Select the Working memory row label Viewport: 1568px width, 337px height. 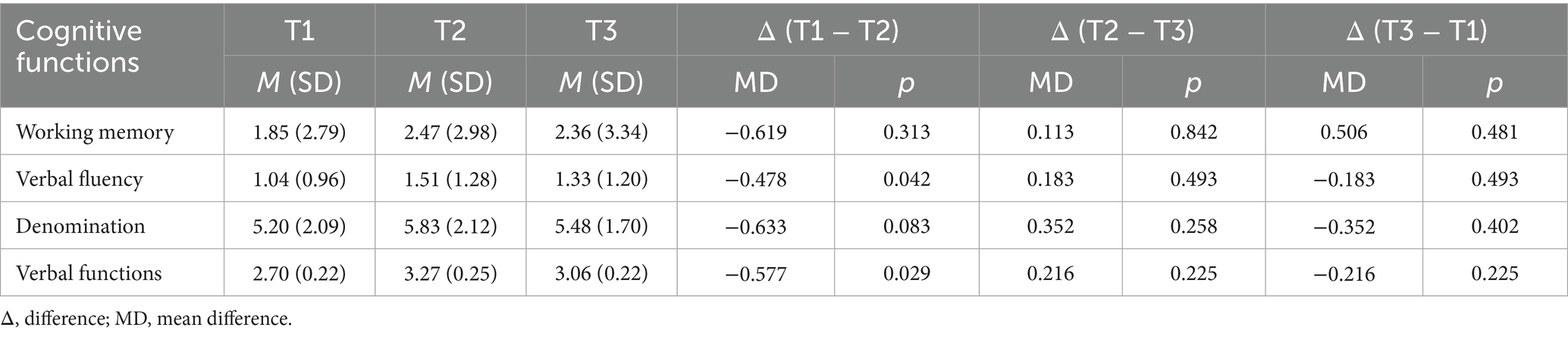pos(95,132)
